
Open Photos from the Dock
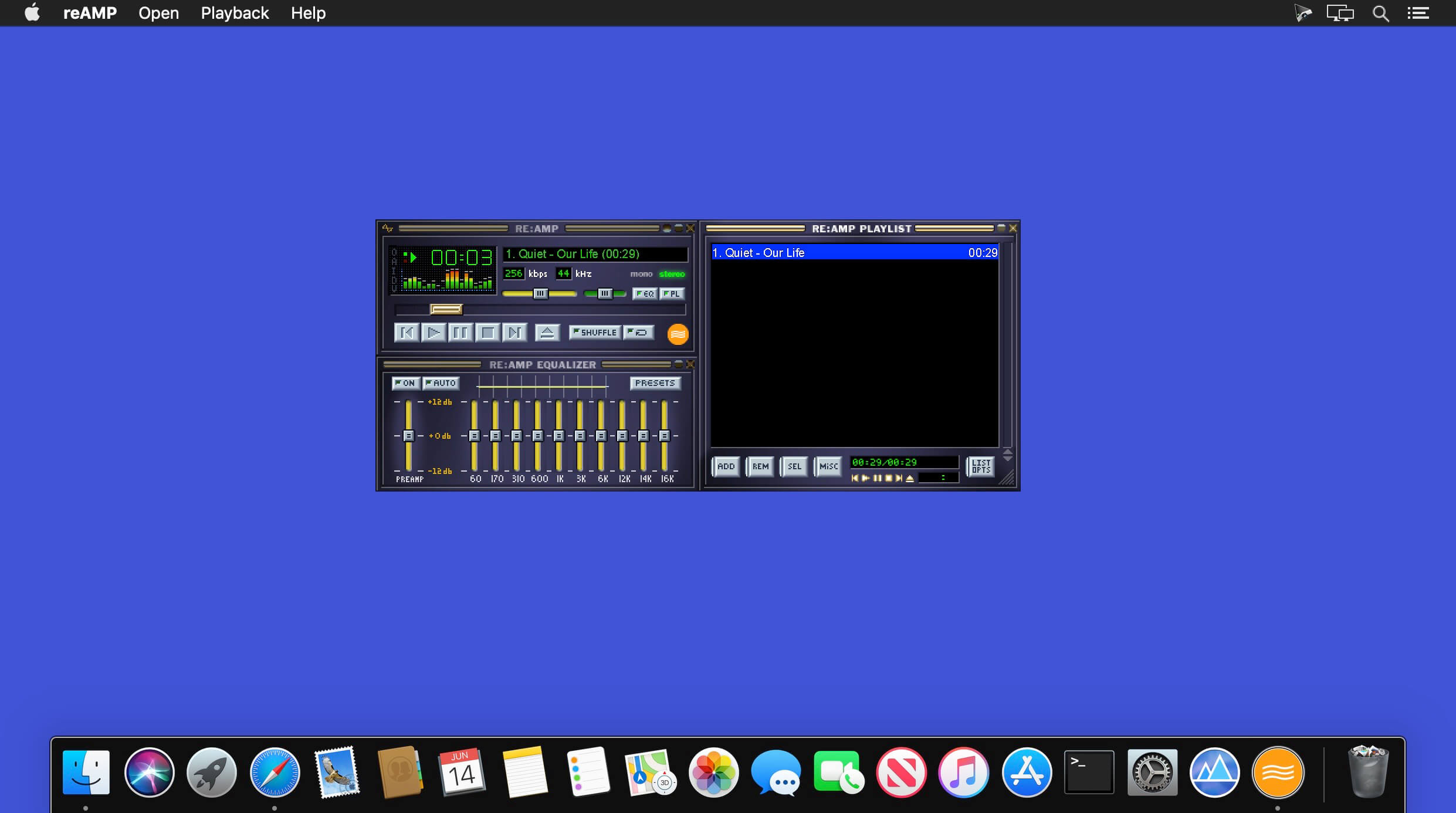point(713,773)
